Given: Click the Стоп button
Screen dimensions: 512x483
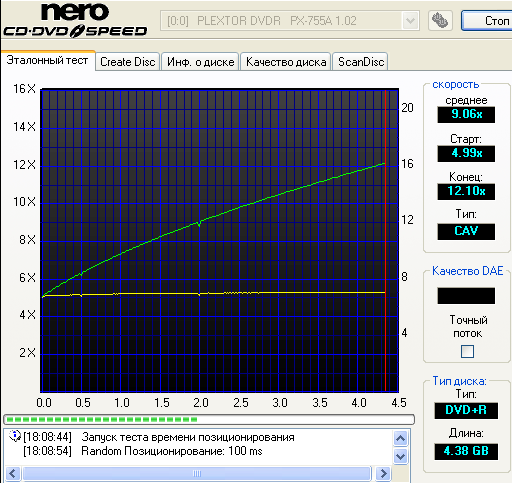Looking at the screenshot, I should click(x=487, y=21).
